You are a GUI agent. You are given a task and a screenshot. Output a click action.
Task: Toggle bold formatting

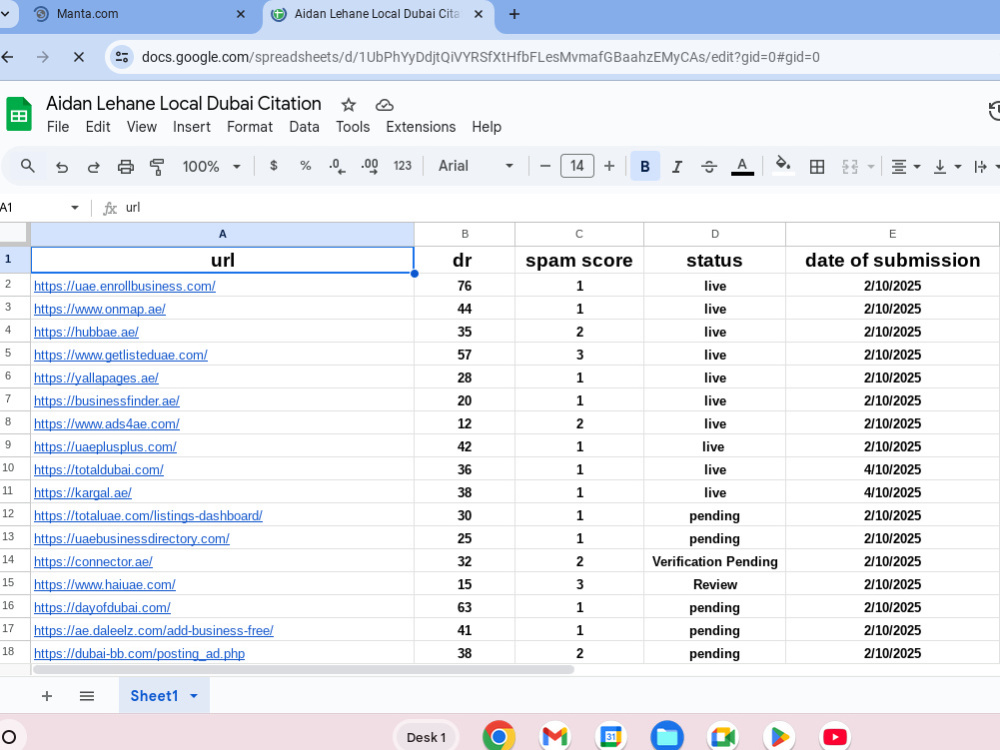[645, 166]
